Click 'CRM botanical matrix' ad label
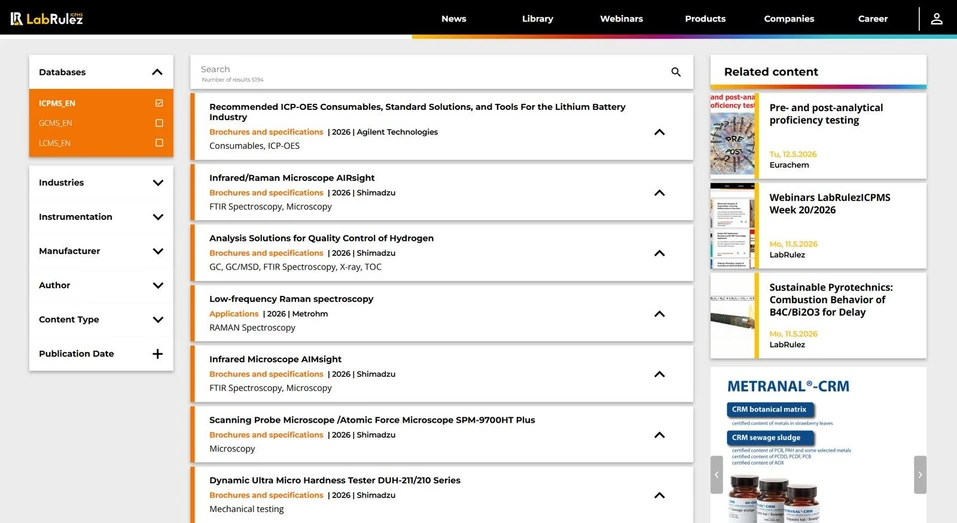 (x=769, y=409)
